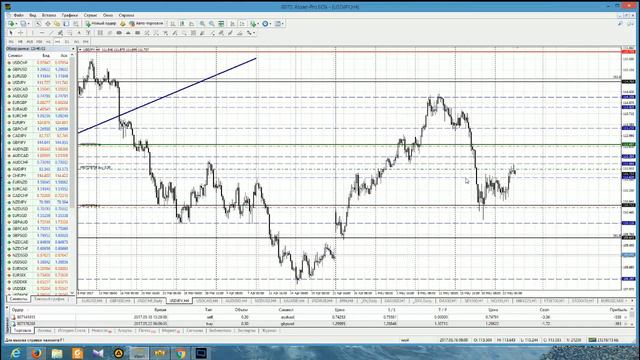Toggle chart auto scroll
This screenshot has height=360, width=640.
[x=232, y=24]
